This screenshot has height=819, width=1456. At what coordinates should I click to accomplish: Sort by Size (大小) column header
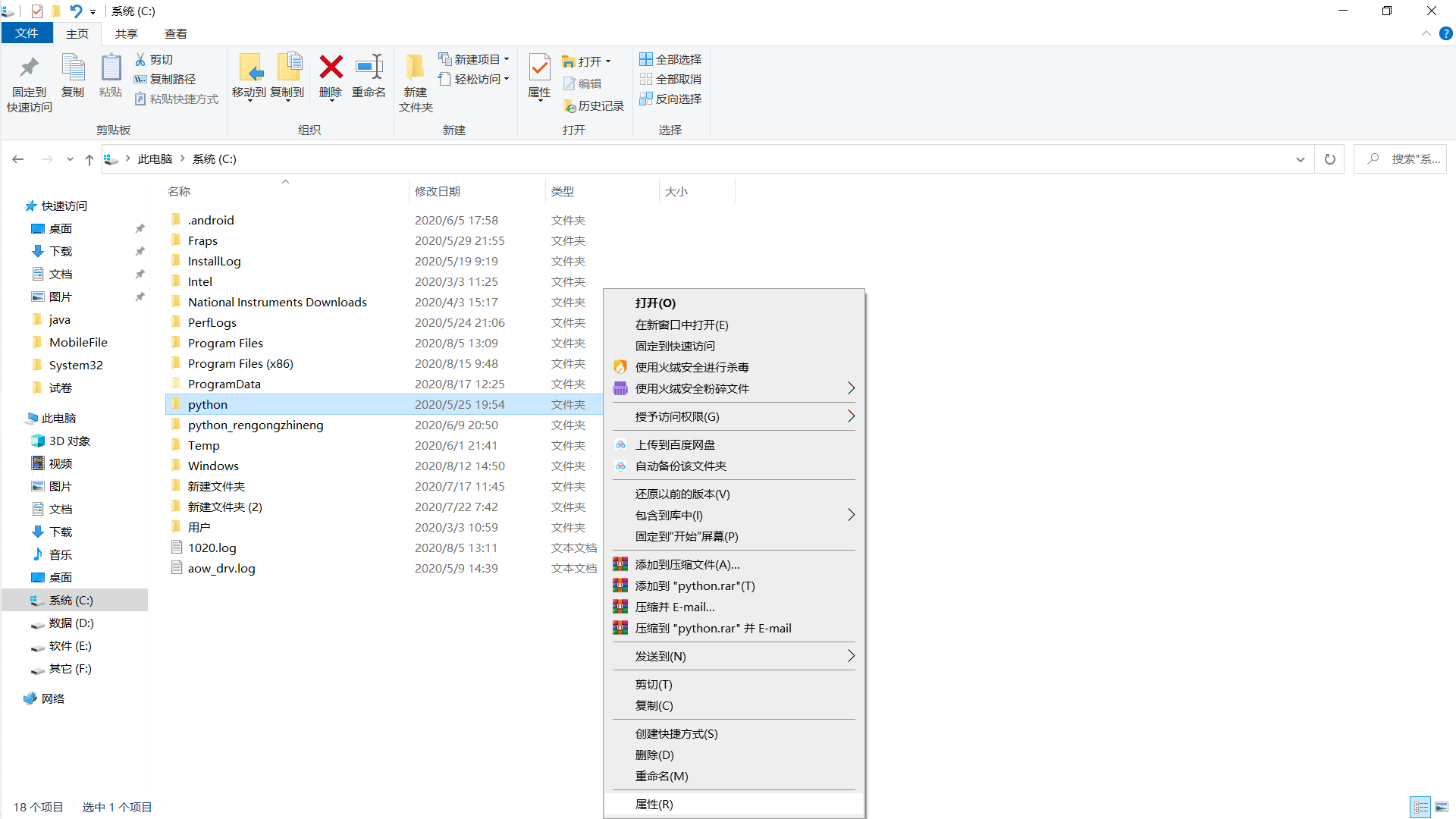click(676, 192)
